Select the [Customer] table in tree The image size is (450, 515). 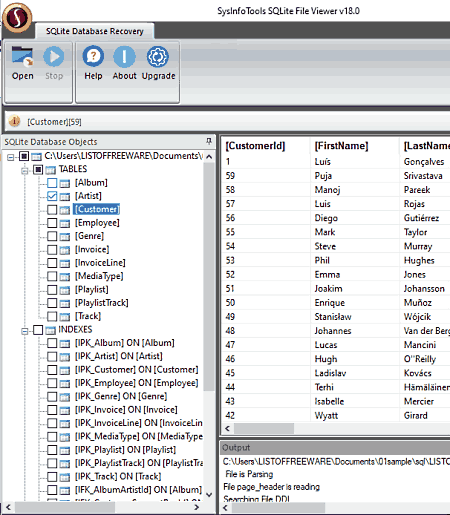[96, 209]
